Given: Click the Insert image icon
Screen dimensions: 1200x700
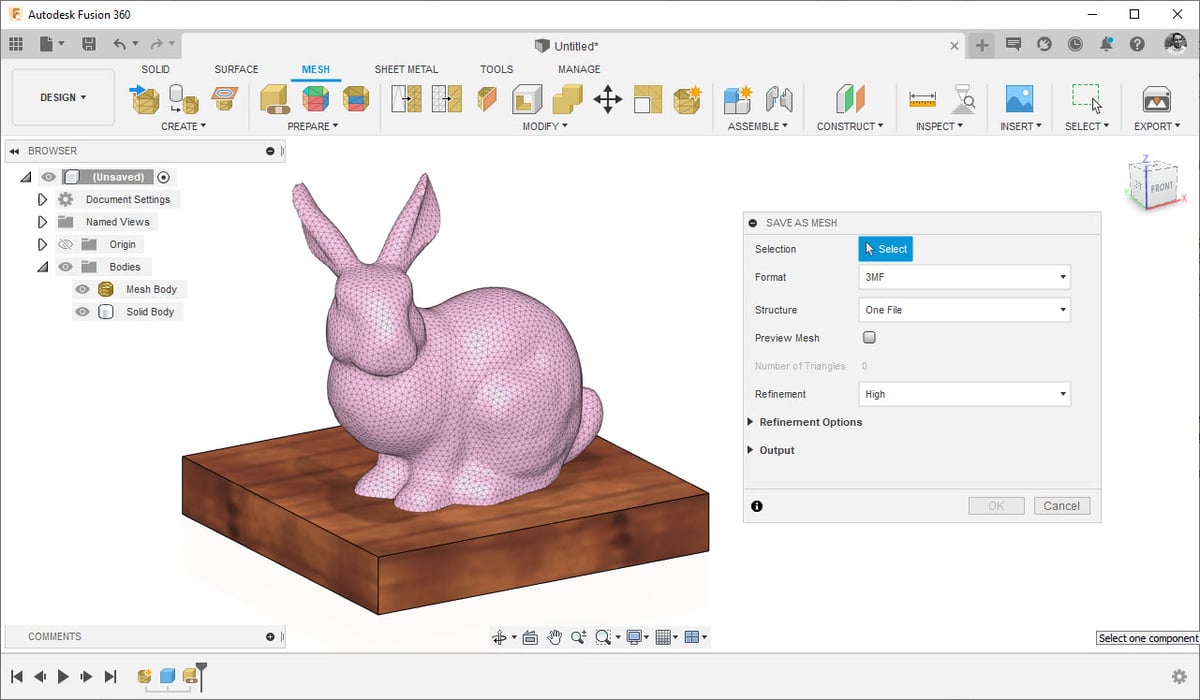Looking at the screenshot, I should [x=1019, y=99].
